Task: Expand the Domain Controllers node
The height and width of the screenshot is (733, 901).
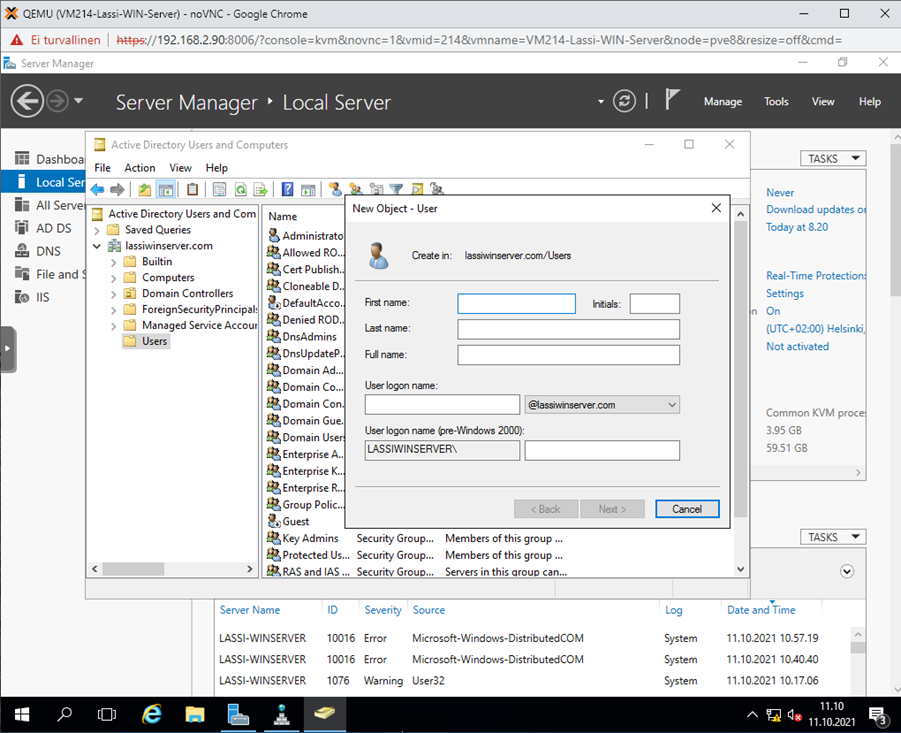Action: [x=113, y=294]
